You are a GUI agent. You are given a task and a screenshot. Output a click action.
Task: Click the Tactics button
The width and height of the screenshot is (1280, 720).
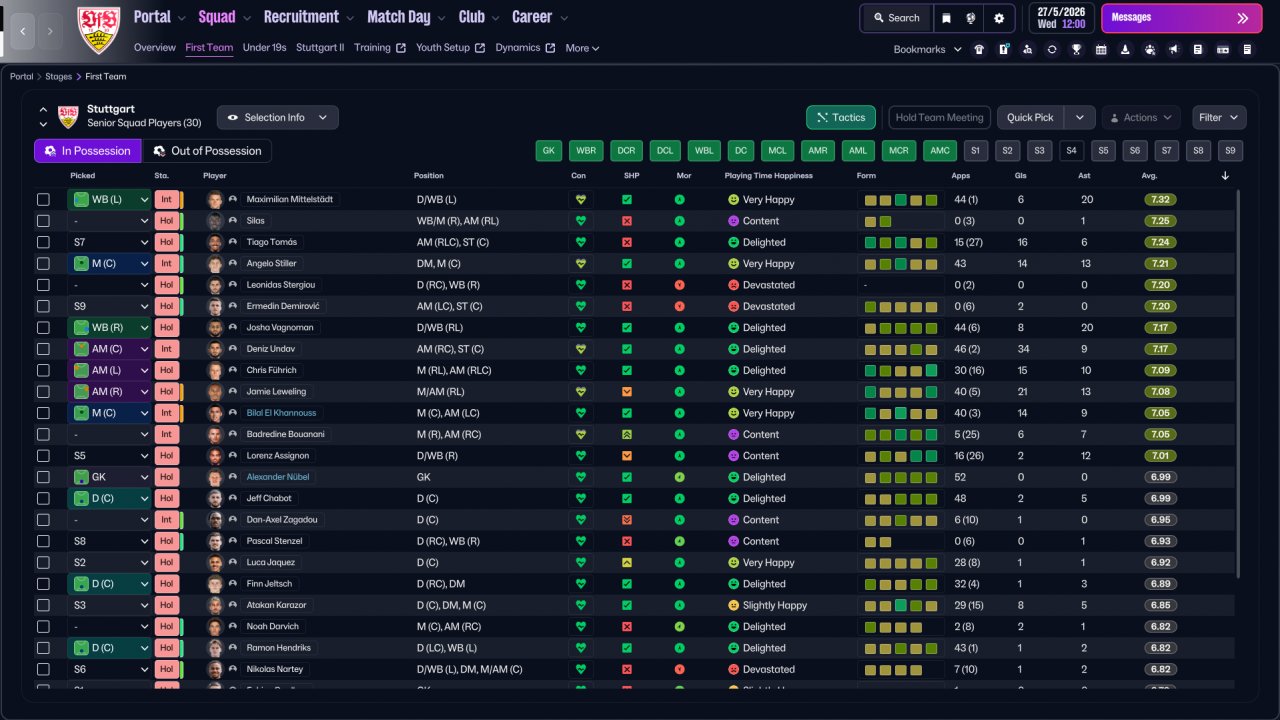[840, 118]
